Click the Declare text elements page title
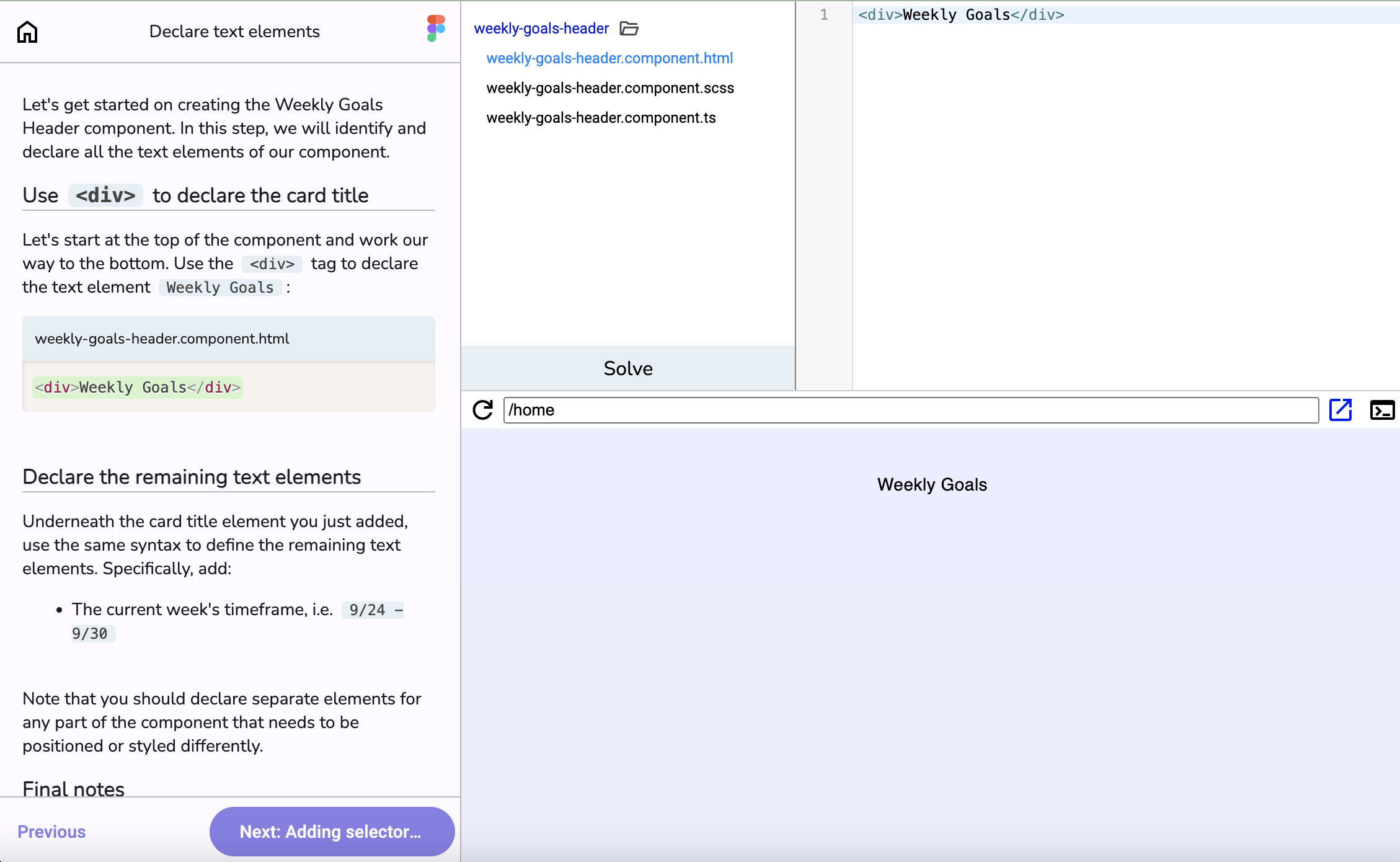 pyautogui.click(x=234, y=32)
